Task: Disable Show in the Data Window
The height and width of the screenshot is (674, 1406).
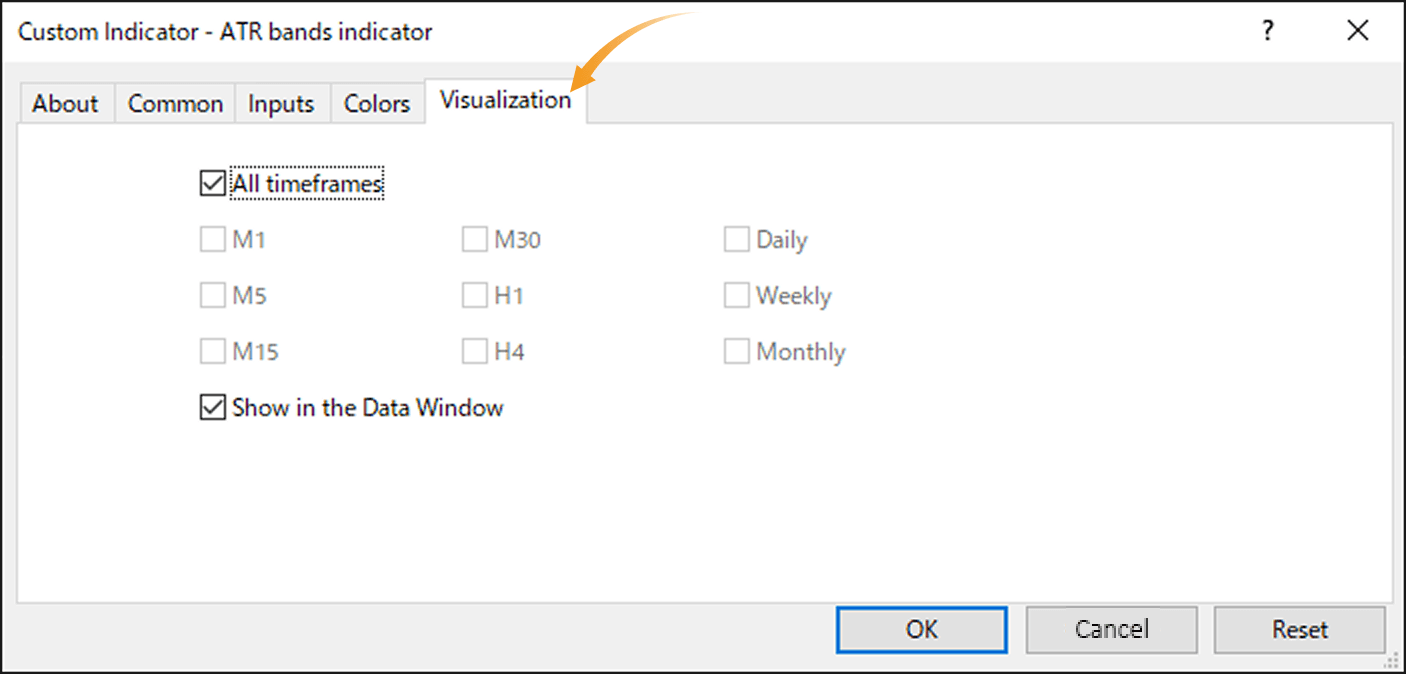Action: (212, 407)
